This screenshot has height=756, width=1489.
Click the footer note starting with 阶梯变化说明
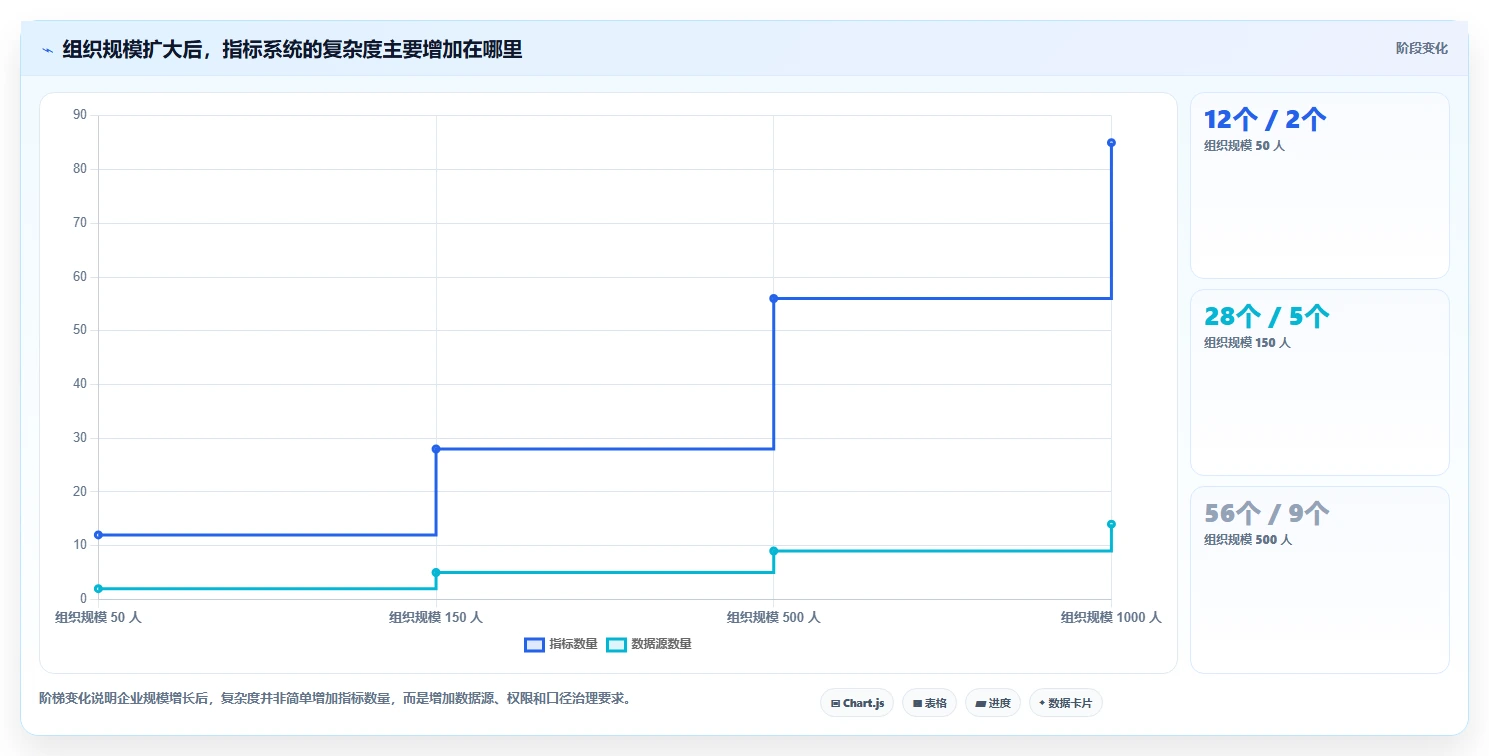pos(335,698)
